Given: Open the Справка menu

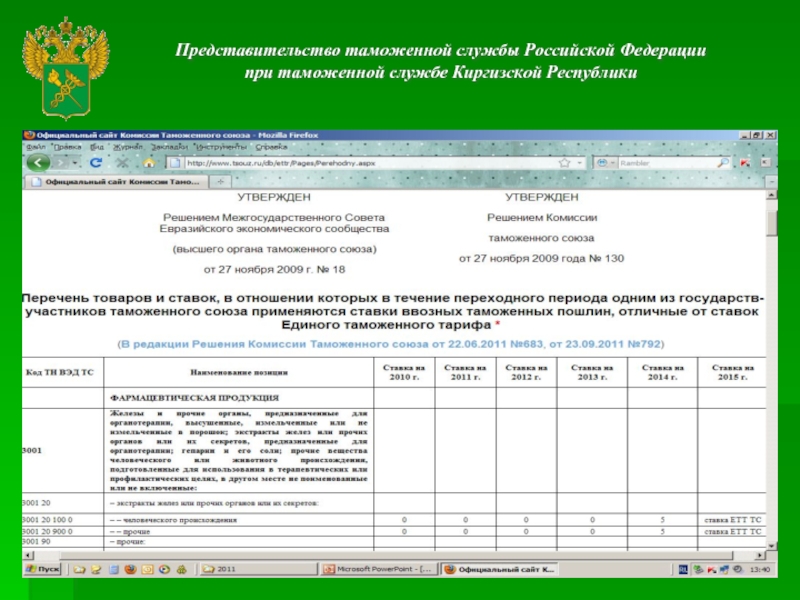Looking at the screenshot, I should pos(271,147).
